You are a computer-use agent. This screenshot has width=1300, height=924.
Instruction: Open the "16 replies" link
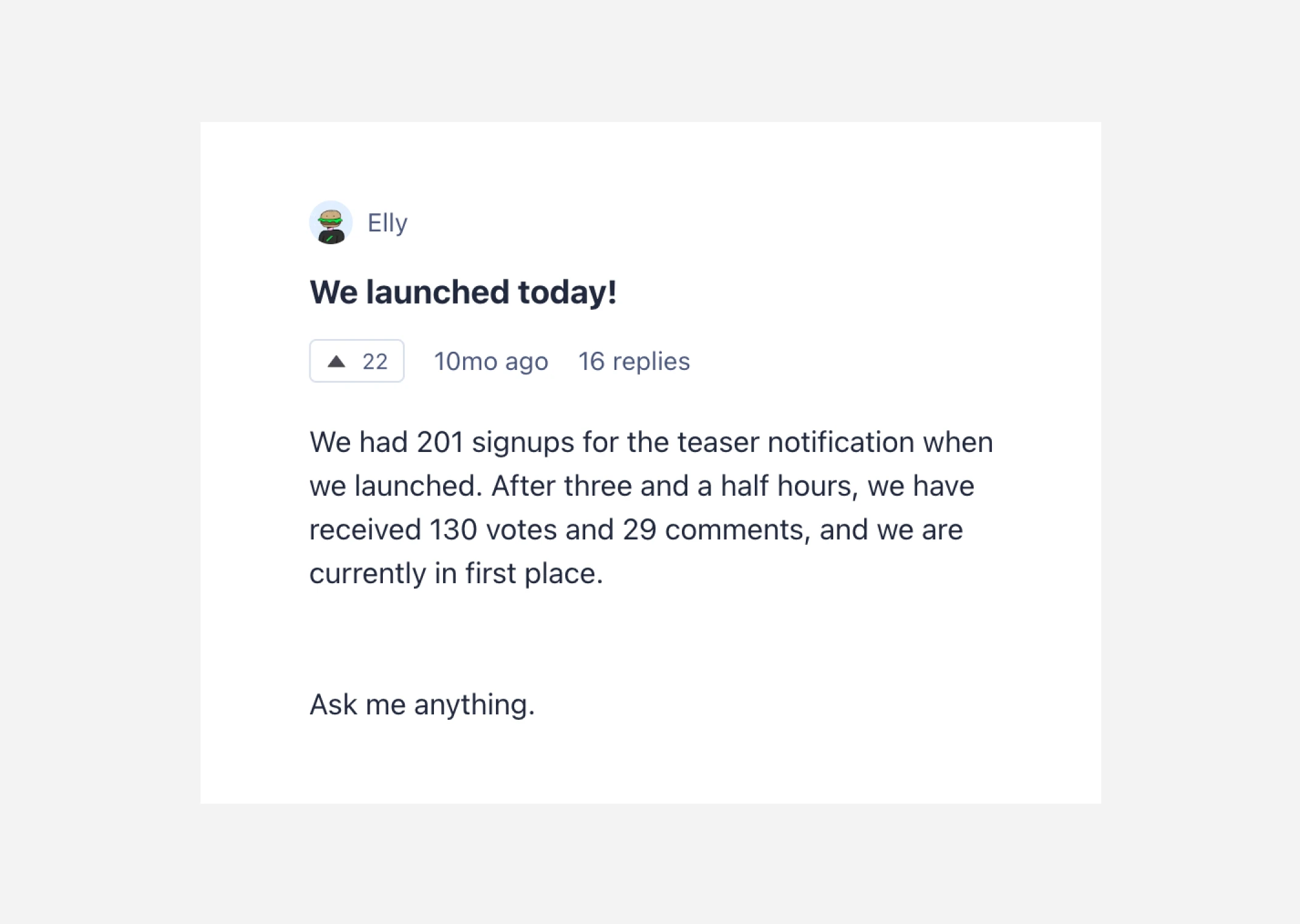(x=633, y=362)
